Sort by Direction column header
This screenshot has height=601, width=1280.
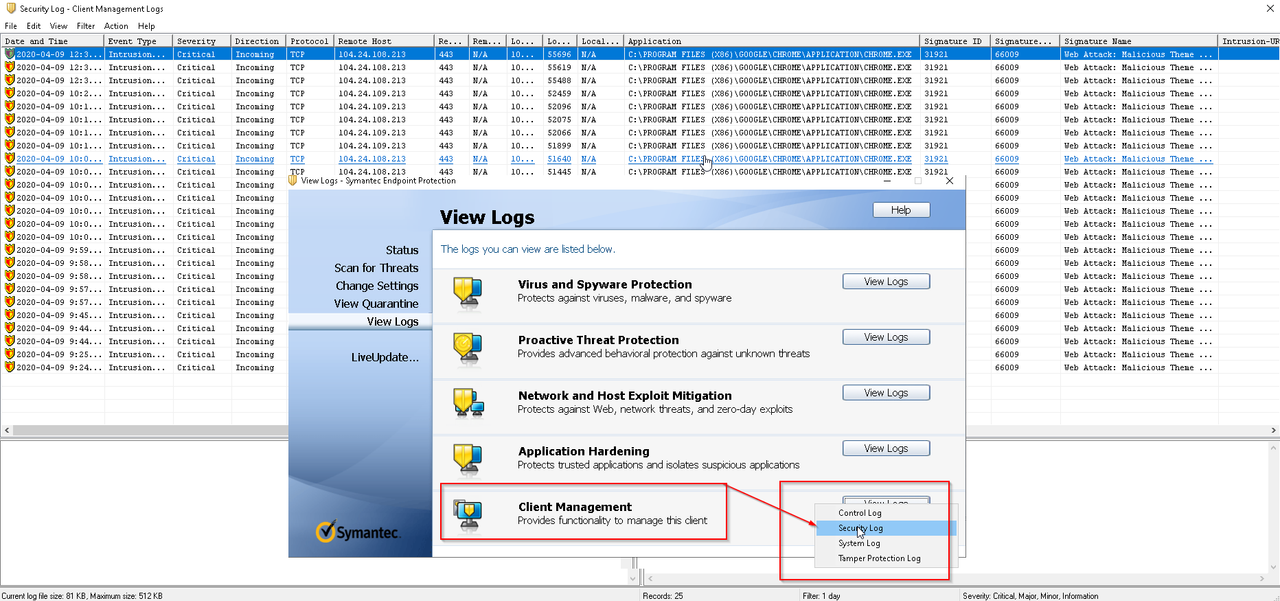coord(259,41)
